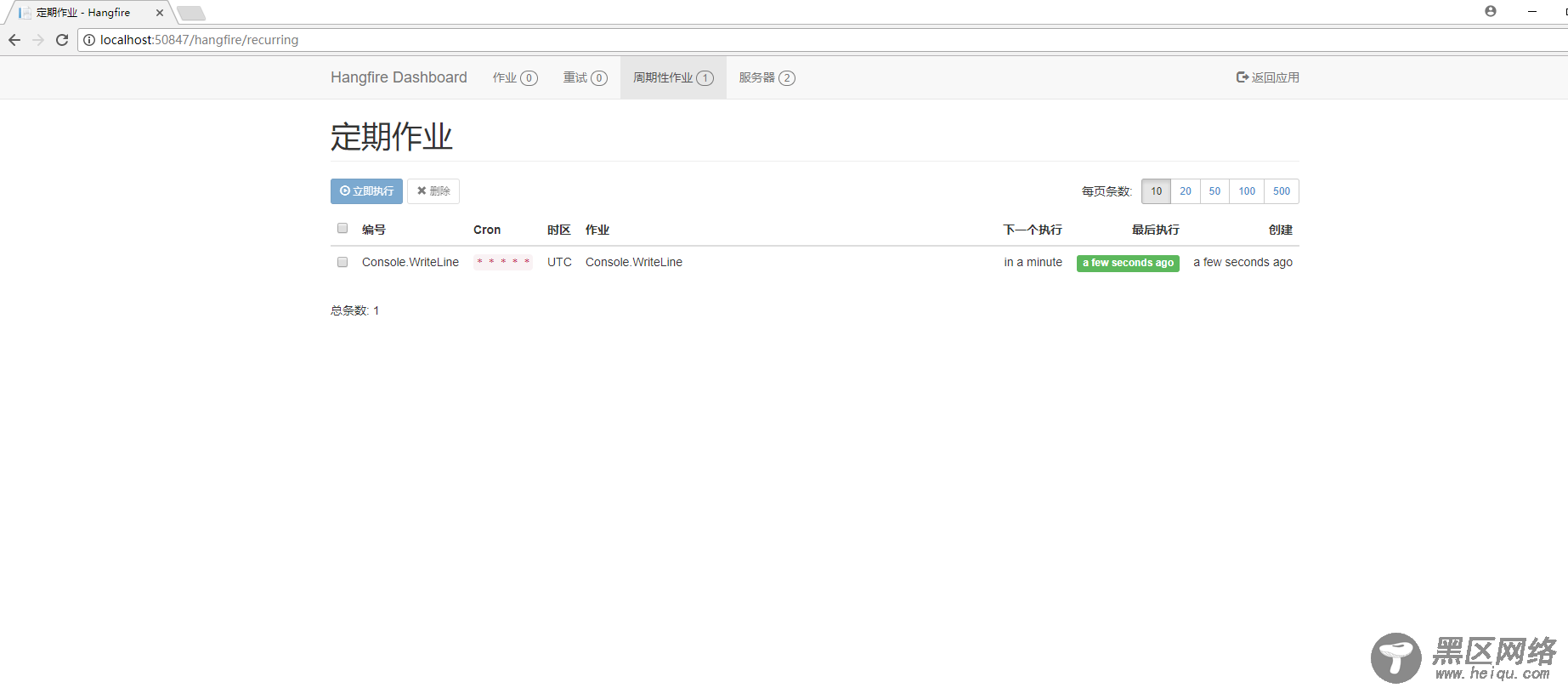Click Console.WriteLine in 作业 column

pos(634,262)
